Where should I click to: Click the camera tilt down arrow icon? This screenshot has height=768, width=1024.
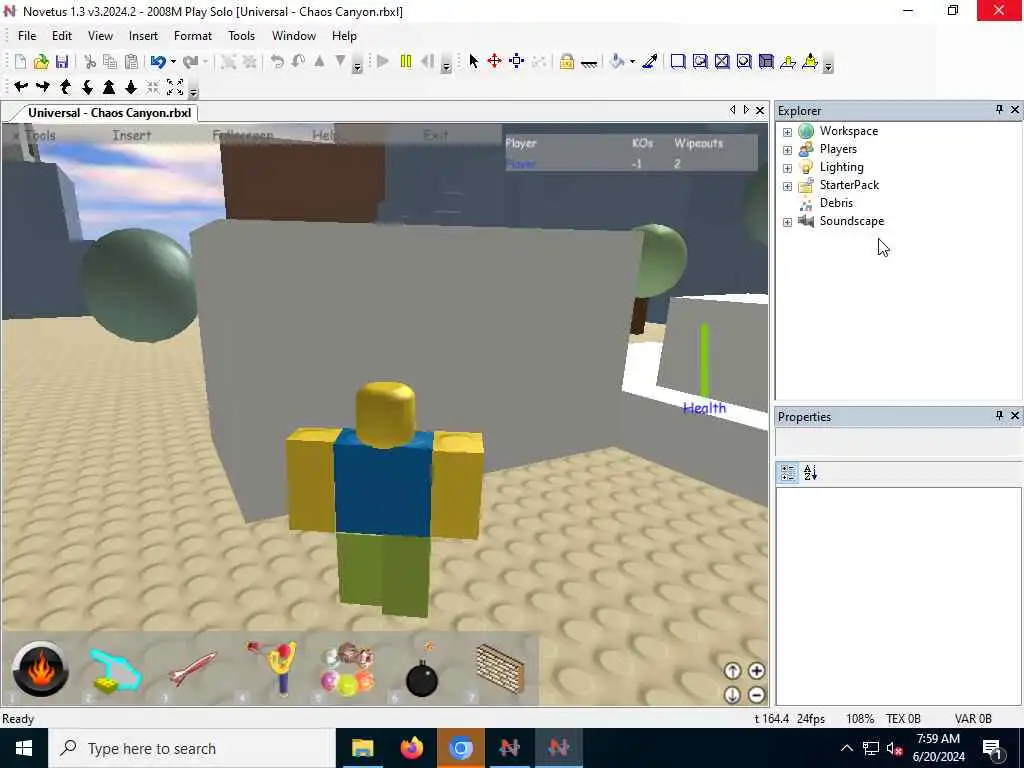(87, 87)
